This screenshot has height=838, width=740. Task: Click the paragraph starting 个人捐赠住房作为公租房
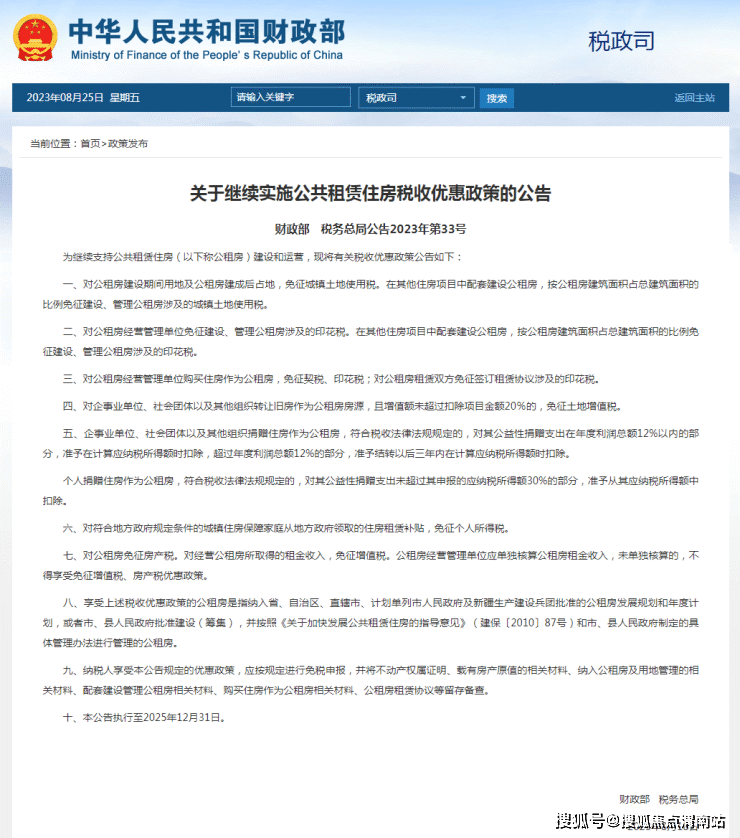click(x=370, y=491)
